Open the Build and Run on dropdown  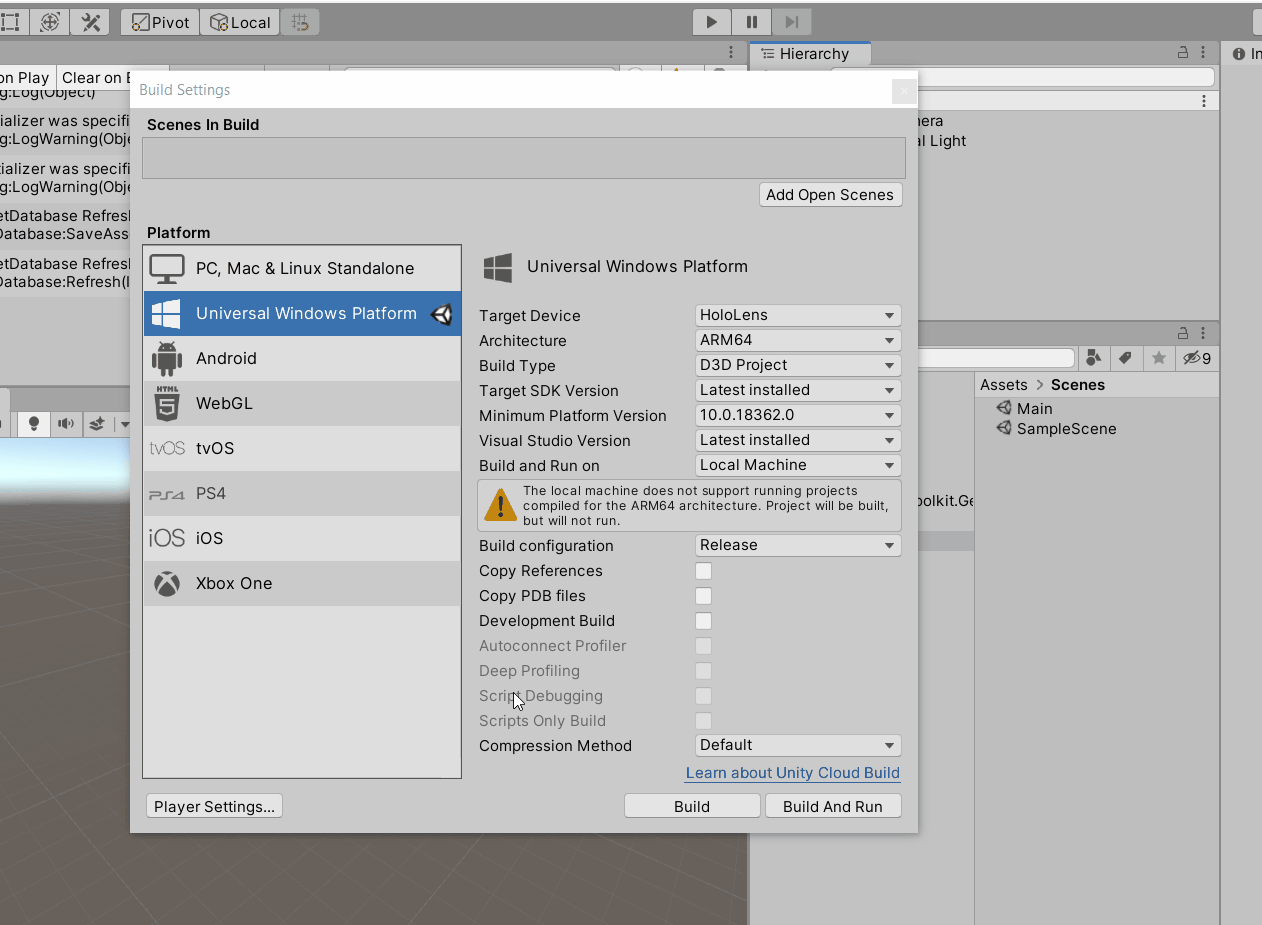pyautogui.click(x=798, y=465)
